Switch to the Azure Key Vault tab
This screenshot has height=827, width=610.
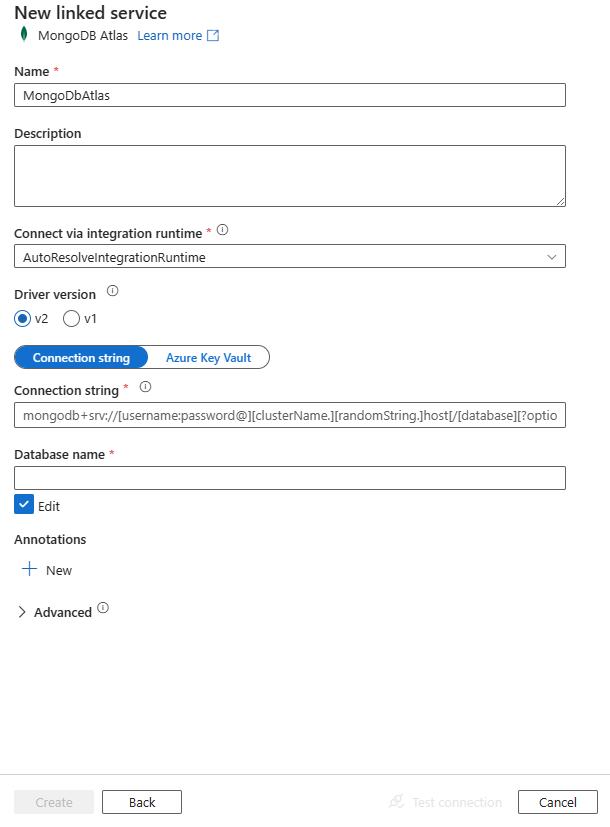coord(207,356)
